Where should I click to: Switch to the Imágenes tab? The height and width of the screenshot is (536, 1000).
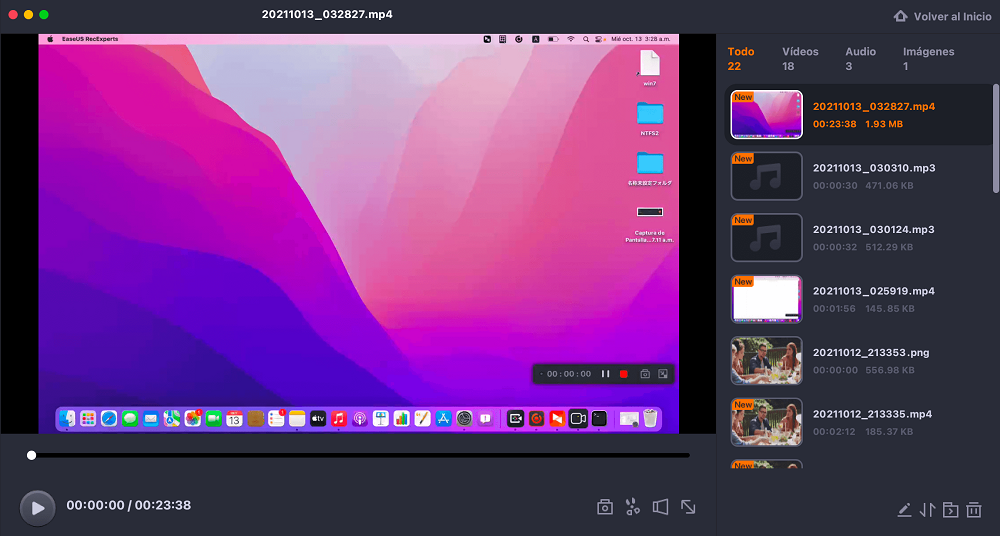click(929, 58)
